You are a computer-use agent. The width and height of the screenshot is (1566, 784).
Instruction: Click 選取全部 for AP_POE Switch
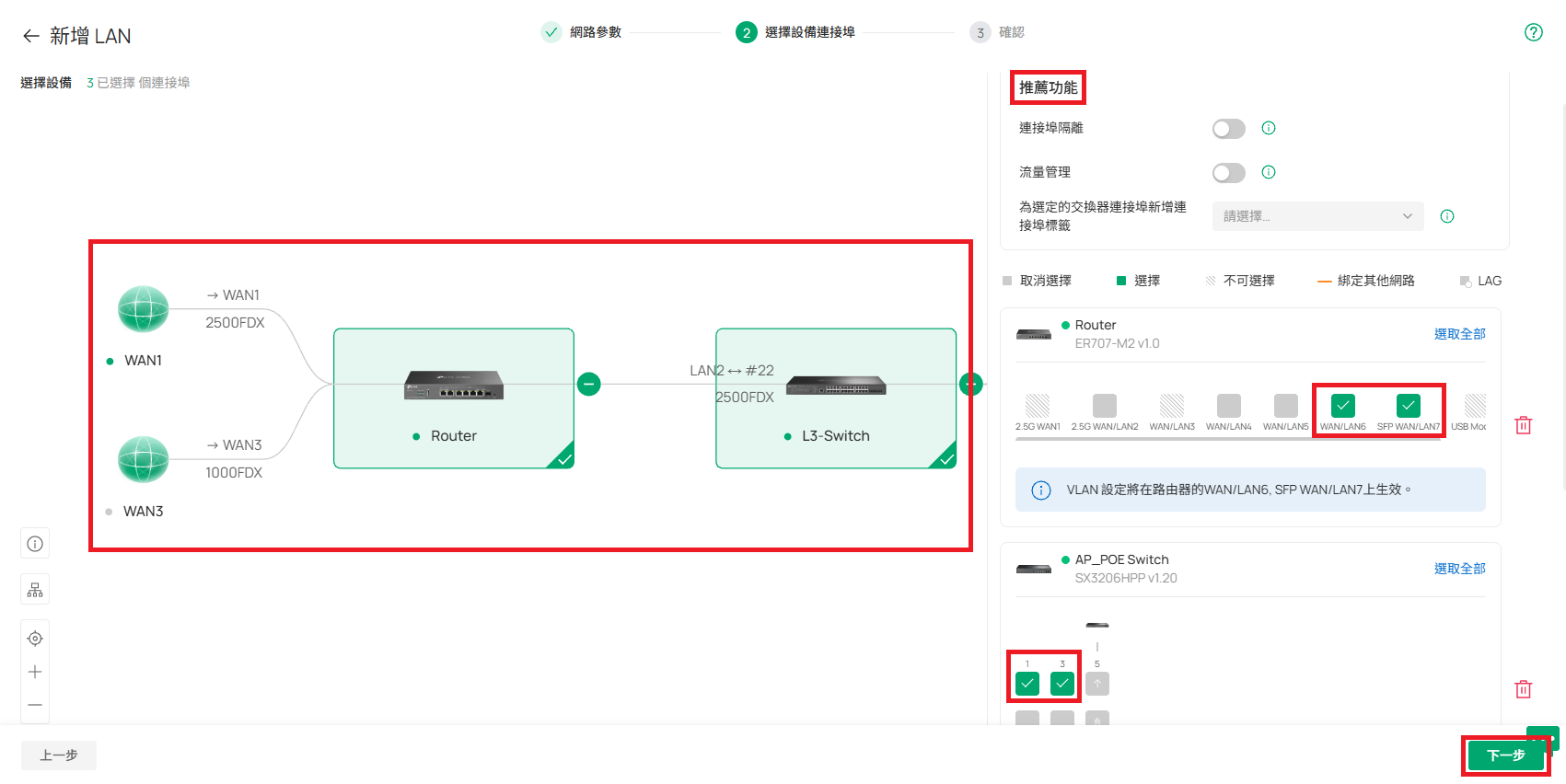(x=1460, y=569)
